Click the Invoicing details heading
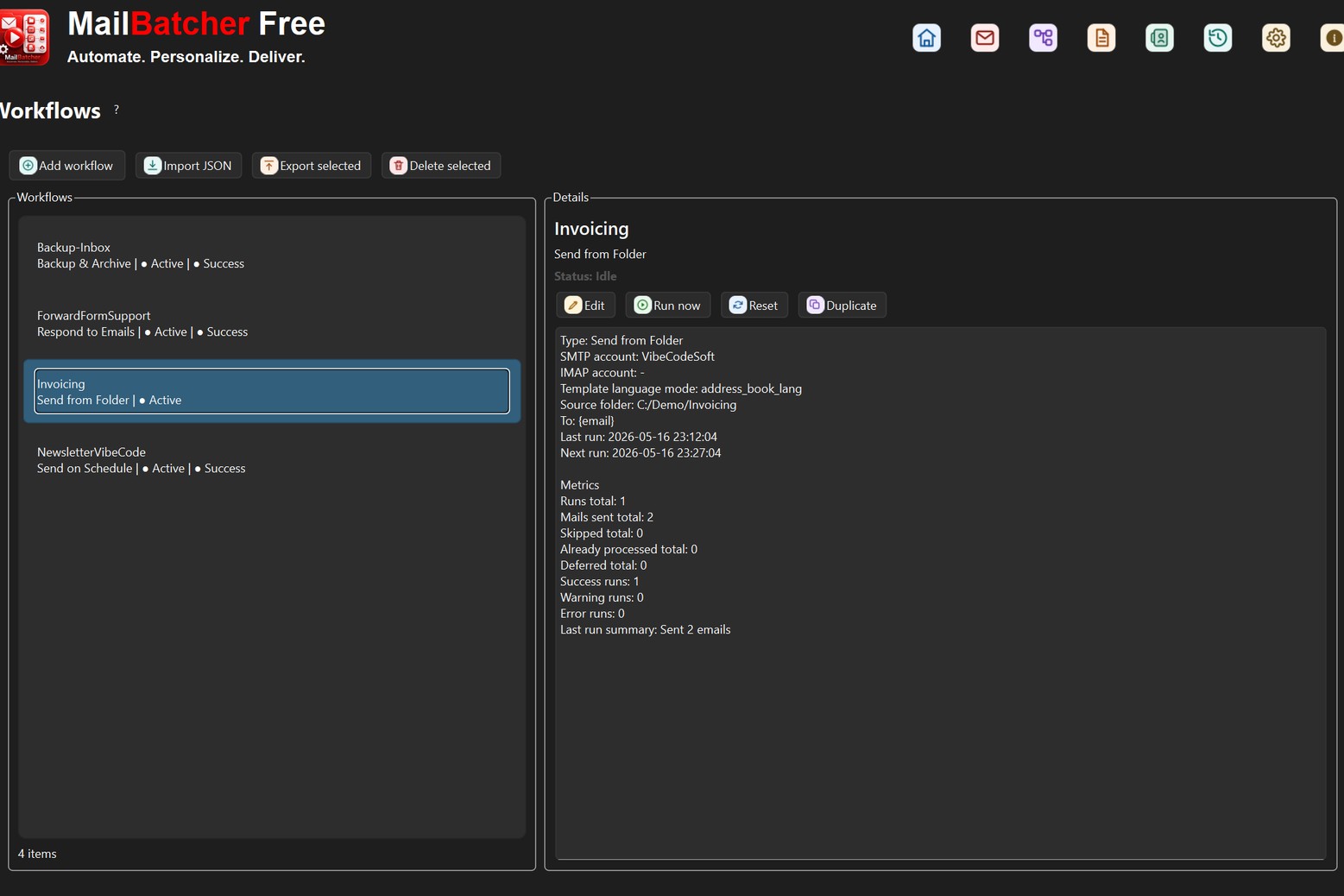Image resolution: width=1344 pixels, height=896 pixels. (x=591, y=229)
